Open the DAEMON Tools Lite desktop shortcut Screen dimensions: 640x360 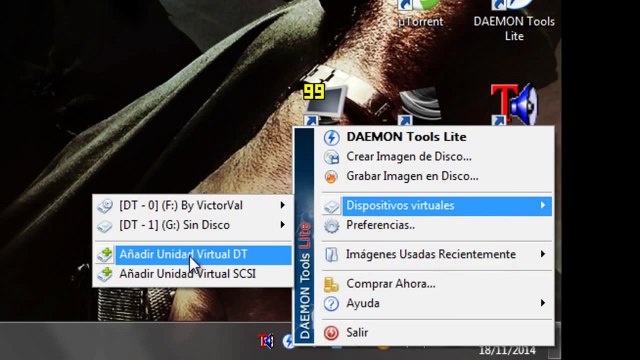click(x=514, y=20)
